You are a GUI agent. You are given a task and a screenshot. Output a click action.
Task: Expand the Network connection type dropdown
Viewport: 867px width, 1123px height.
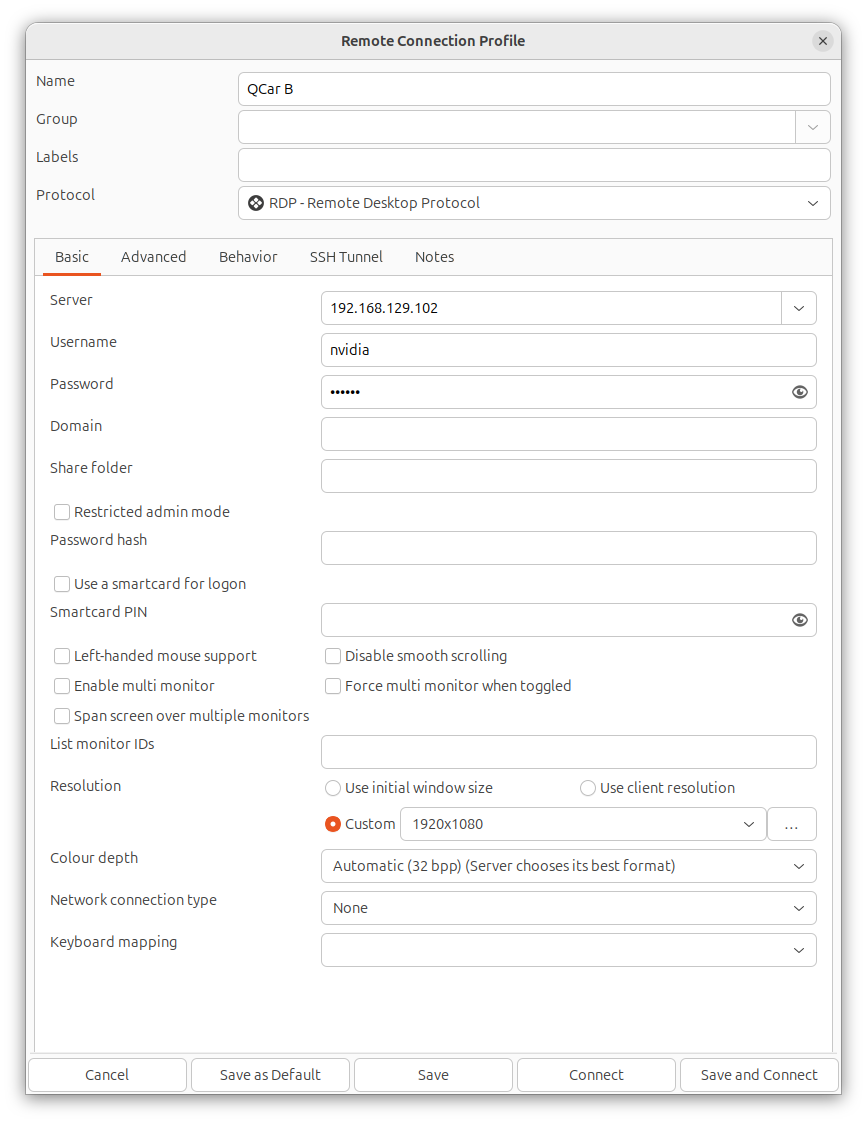568,908
